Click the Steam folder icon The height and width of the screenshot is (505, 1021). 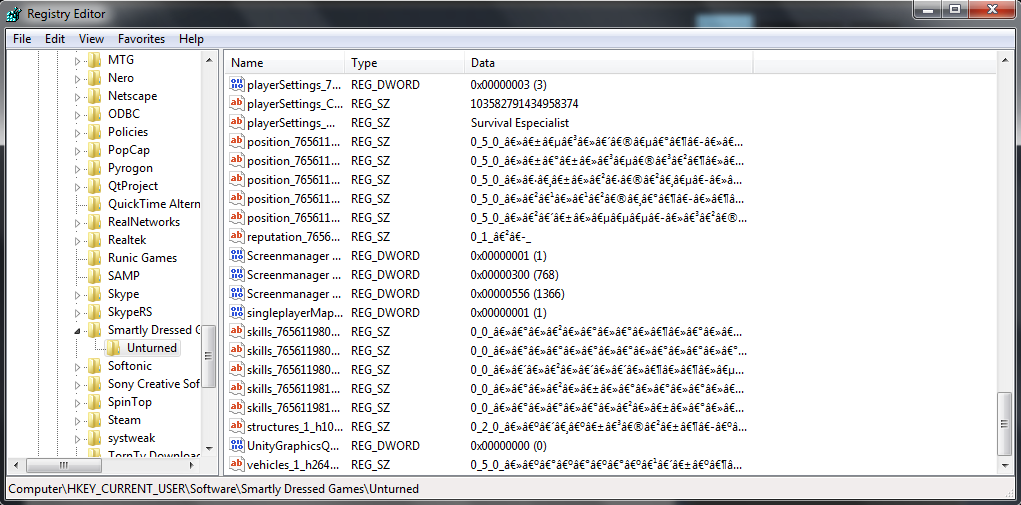click(94, 420)
